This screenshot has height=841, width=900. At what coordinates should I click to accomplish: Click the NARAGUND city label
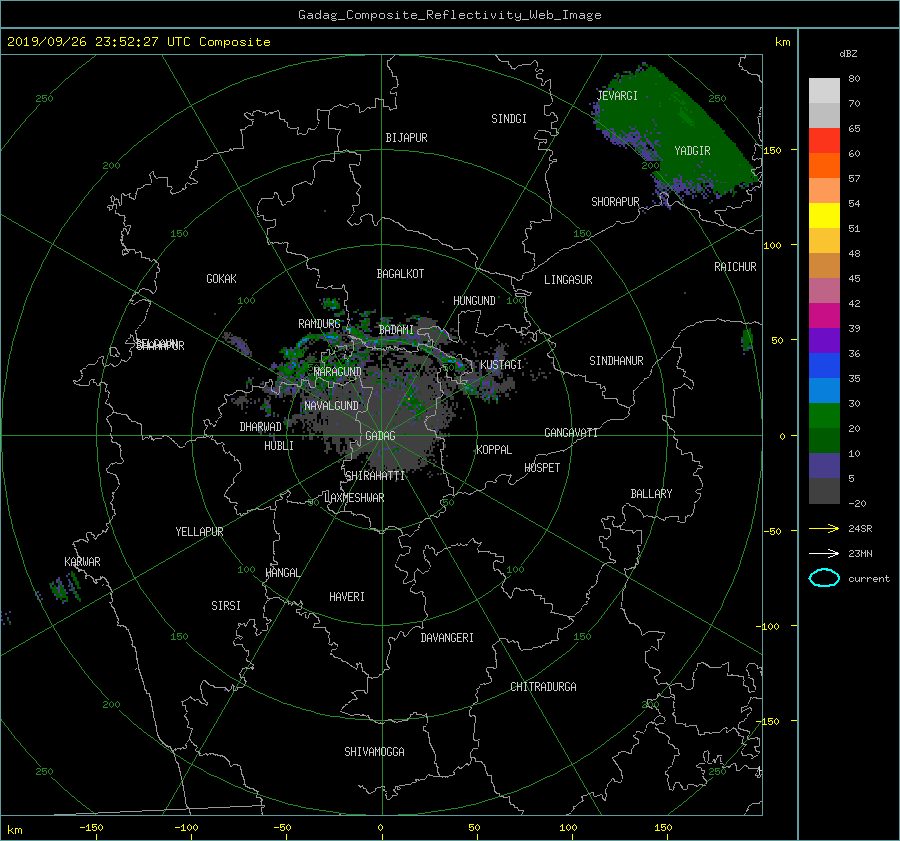(x=338, y=372)
